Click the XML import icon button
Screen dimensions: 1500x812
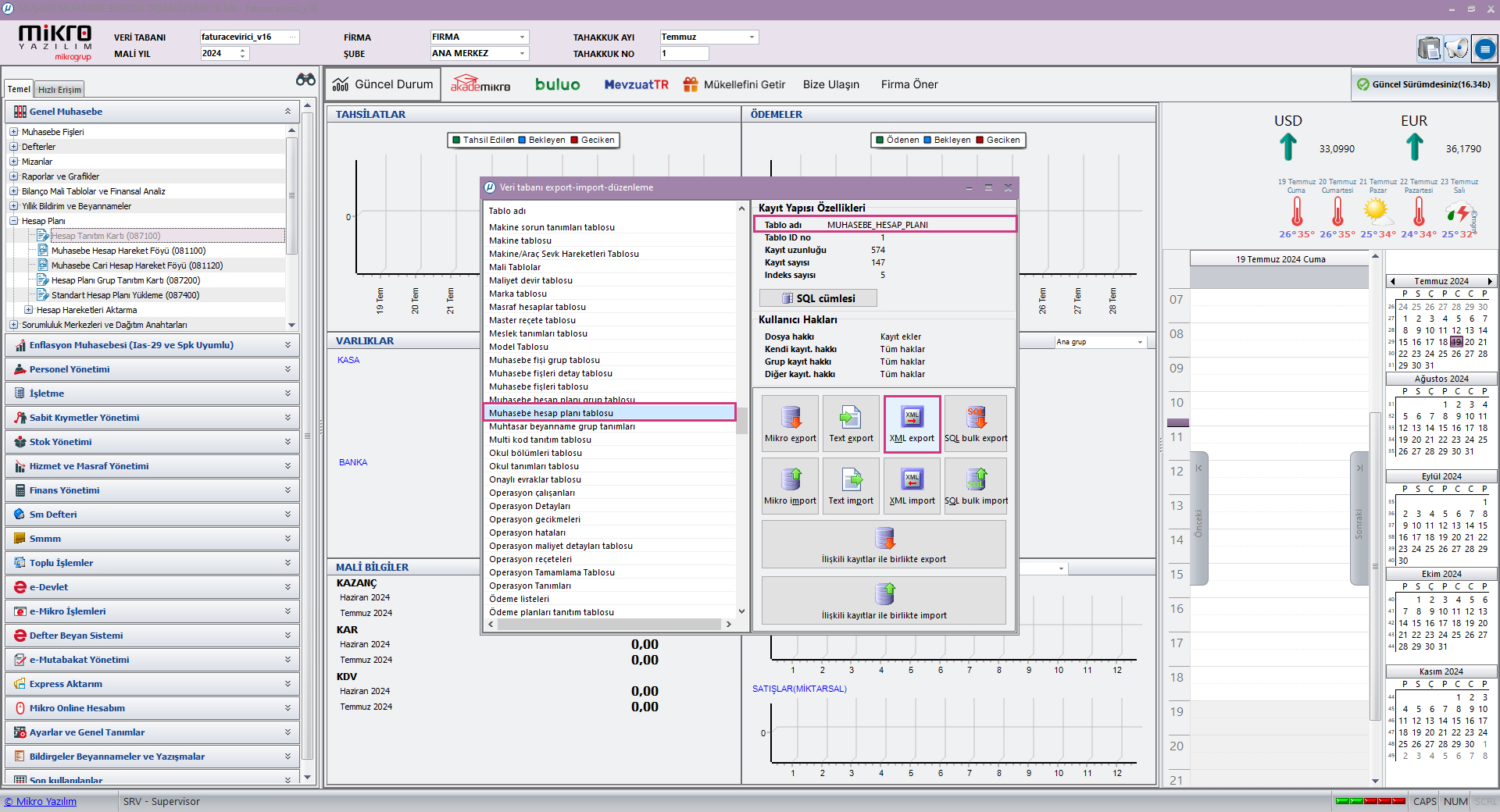(x=912, y=486)
